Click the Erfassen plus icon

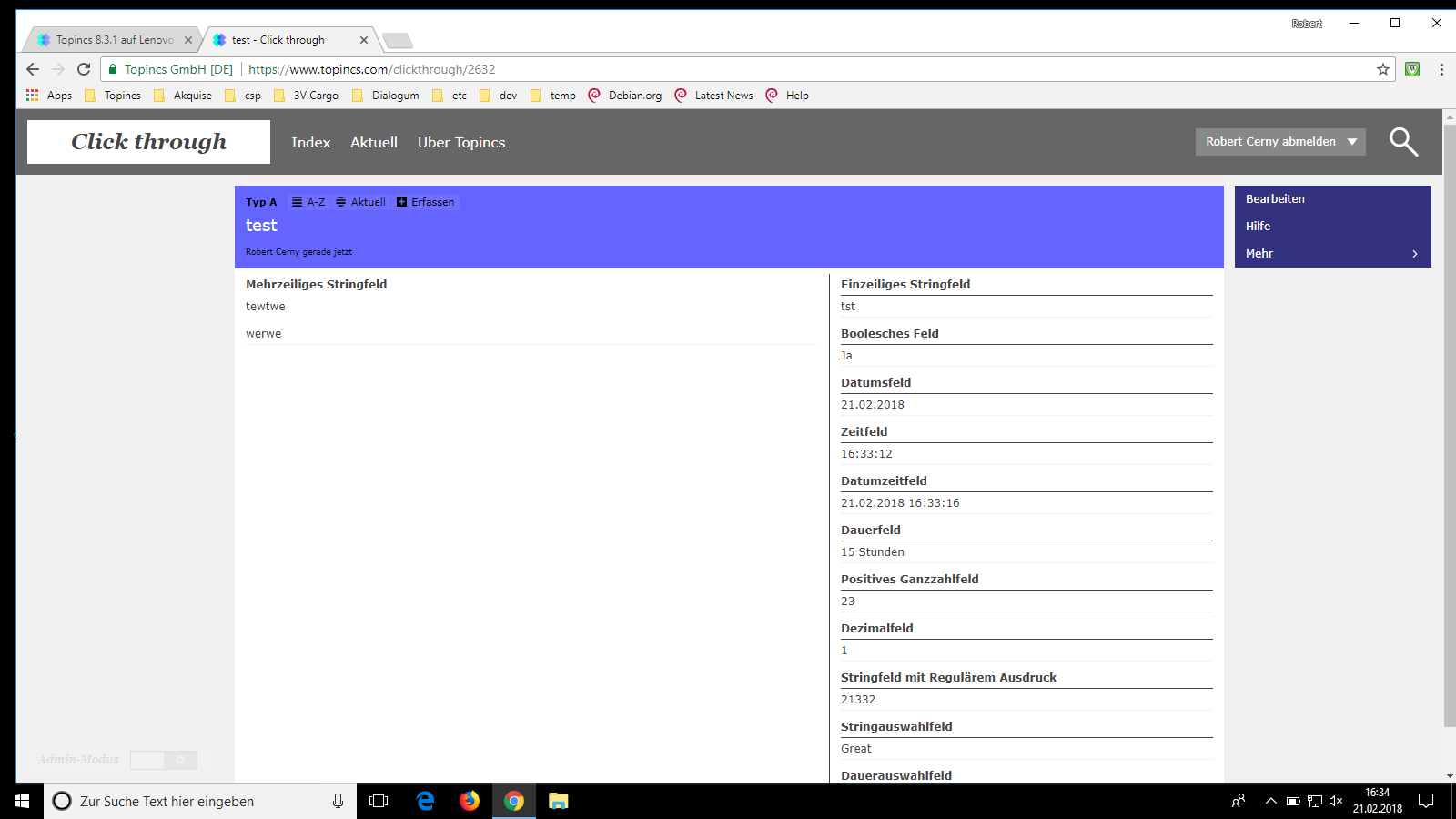pyautogui.click(x=402, y=202)
